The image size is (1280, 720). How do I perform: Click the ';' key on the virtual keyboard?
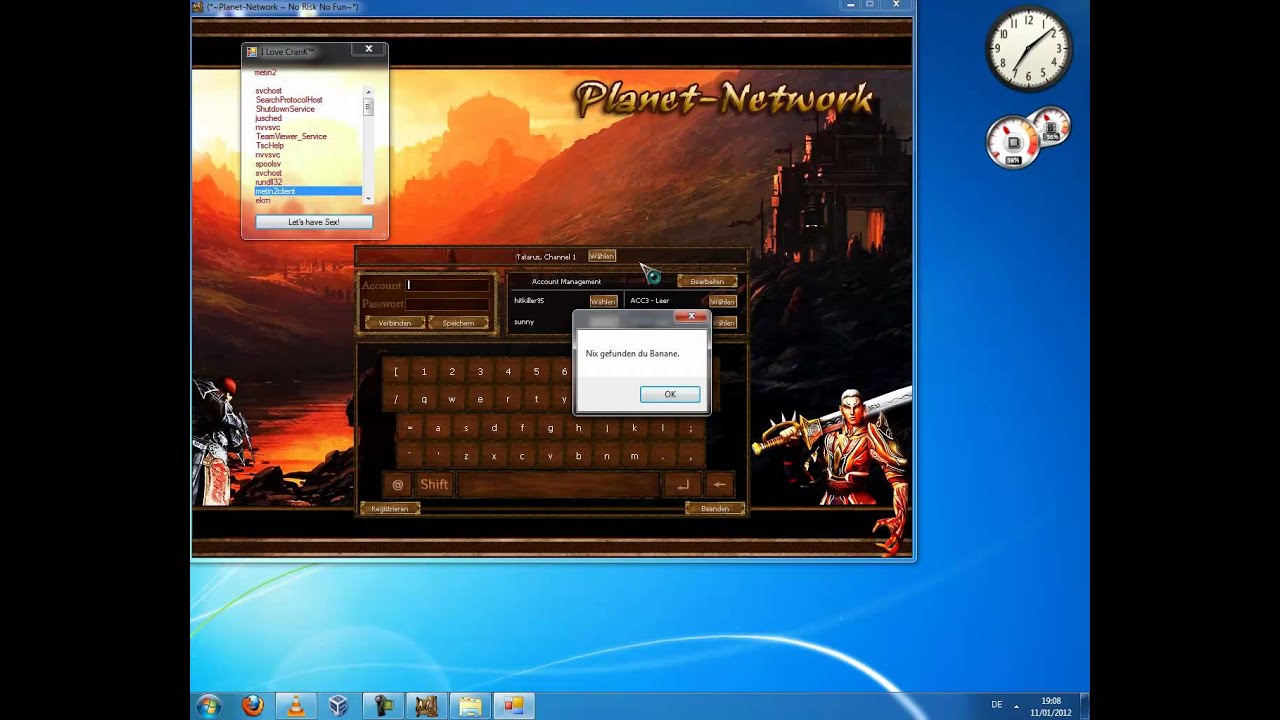coord(690,427)
